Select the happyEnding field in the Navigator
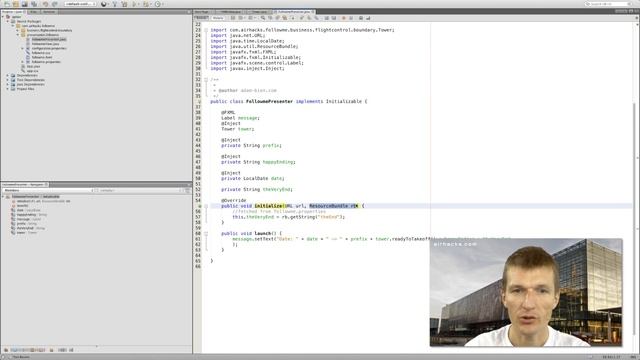 pyautogui.click(x=32, y=215)
